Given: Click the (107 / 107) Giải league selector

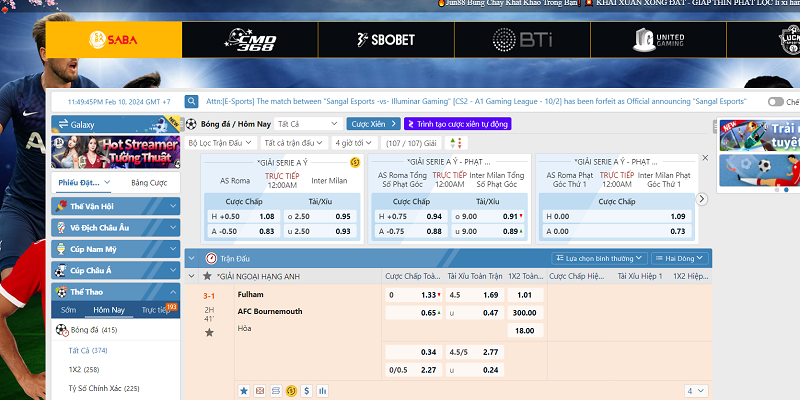Looking at the screenshot, I should coord(411,143).
